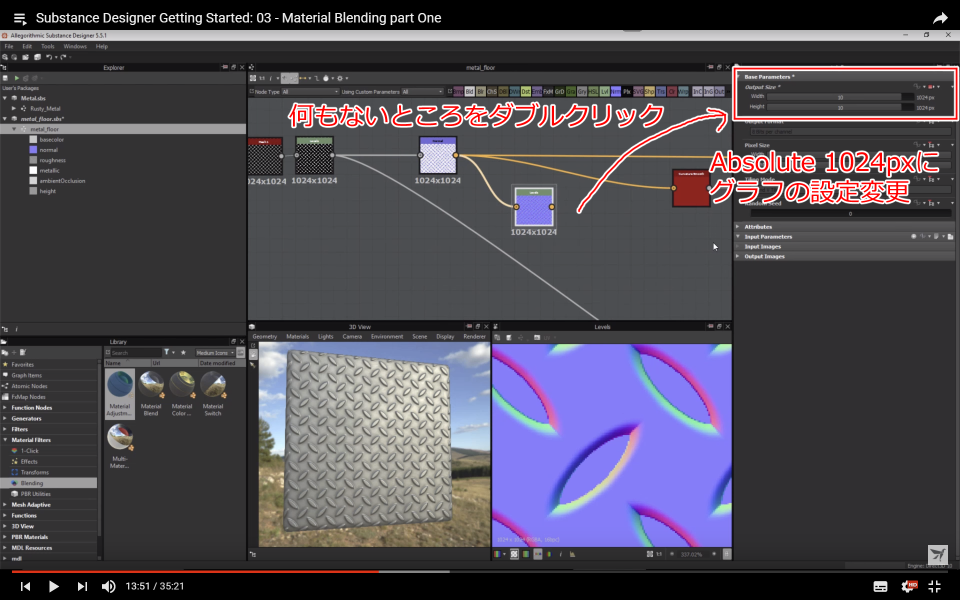Add a Pixel Processor node from the toolbar
Viewport: 960px width, 600px height.
(626, 92)
